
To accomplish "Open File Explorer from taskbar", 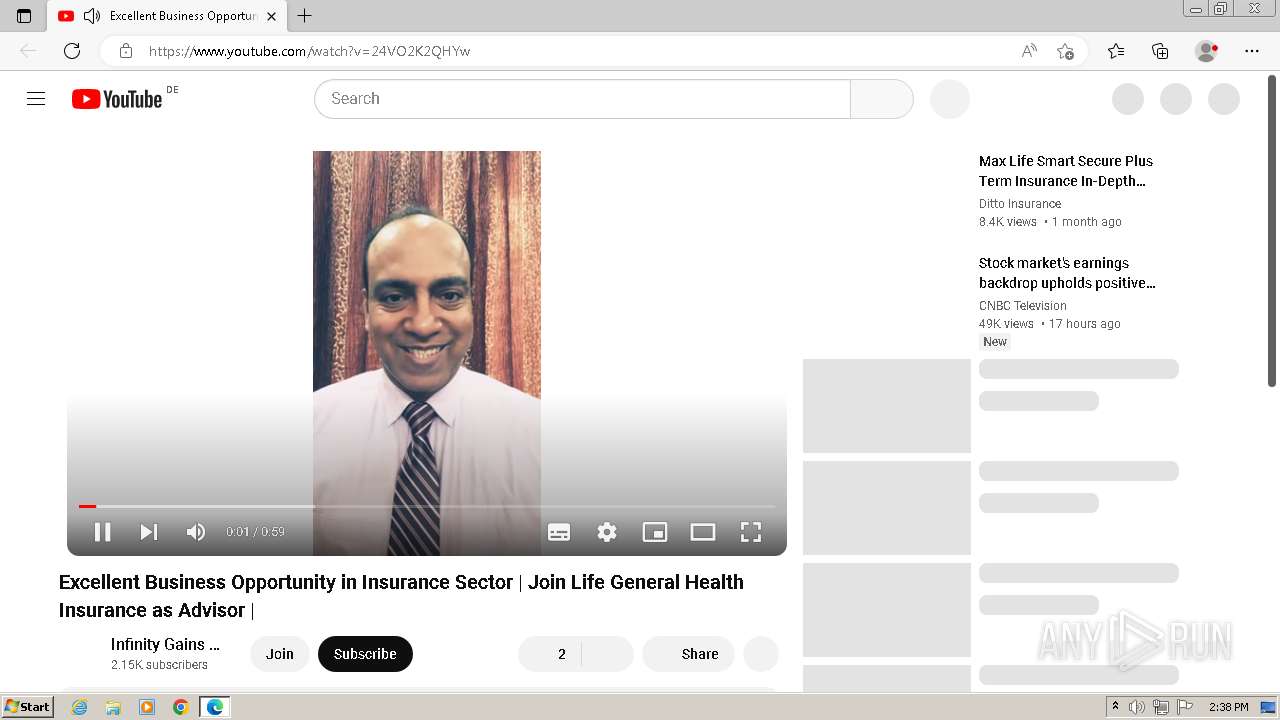I will pyautogui.click(x=113, y=707).
